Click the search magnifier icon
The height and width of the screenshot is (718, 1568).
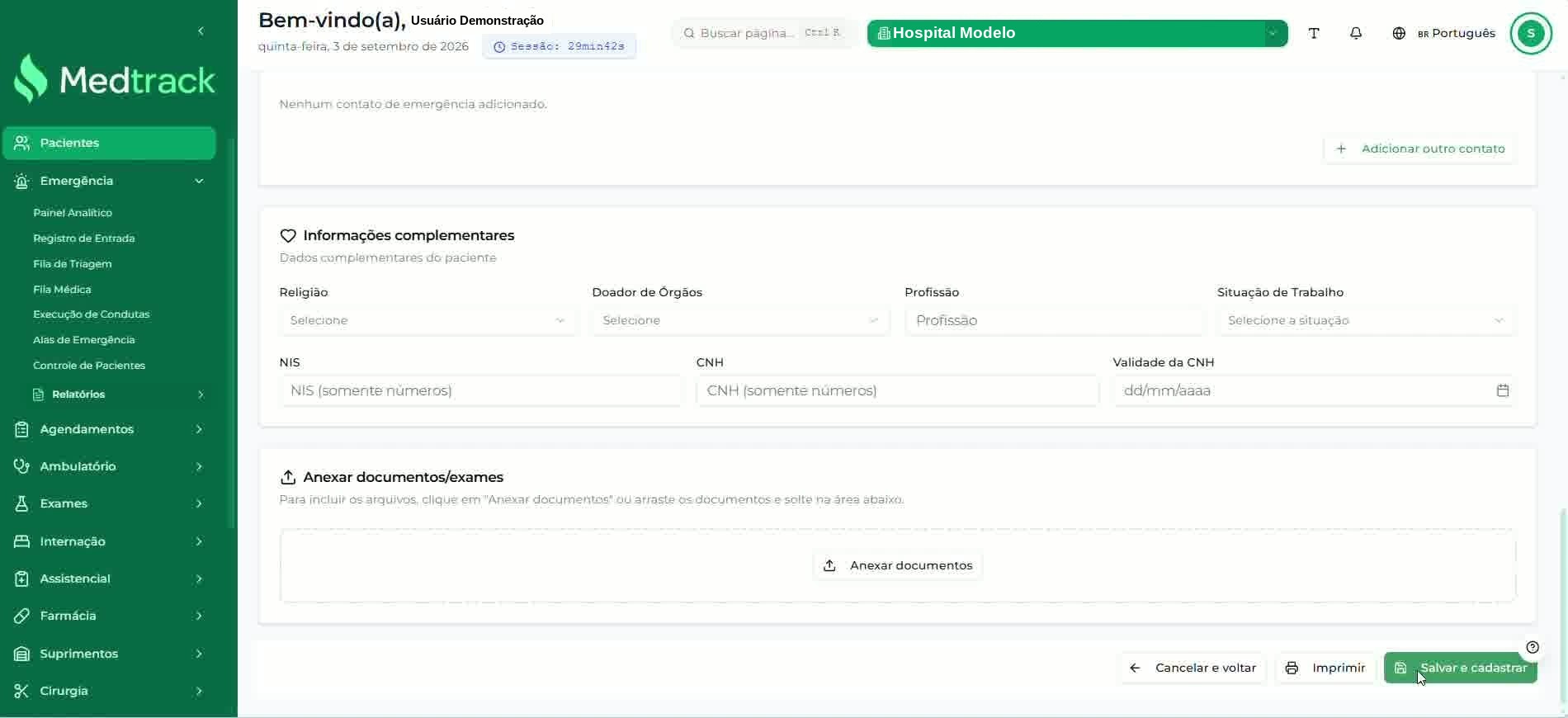point(689,33)
